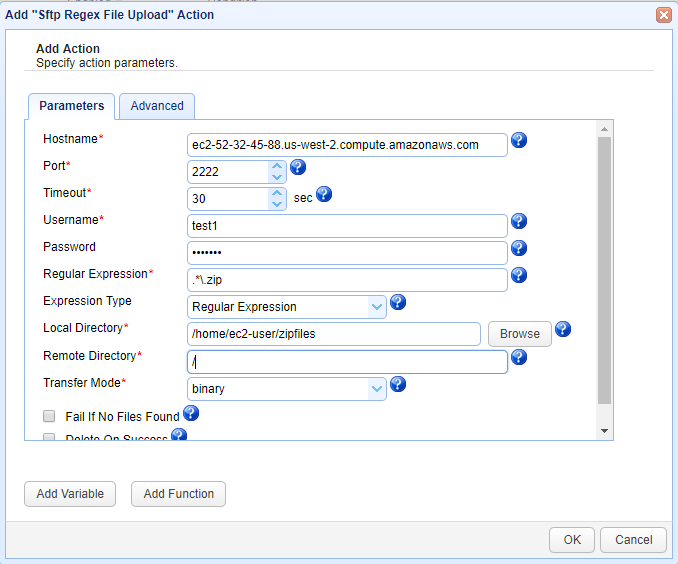The image size is (678, 564).
Task: Close the dialog with the red X
Action: tap(663, 15)
